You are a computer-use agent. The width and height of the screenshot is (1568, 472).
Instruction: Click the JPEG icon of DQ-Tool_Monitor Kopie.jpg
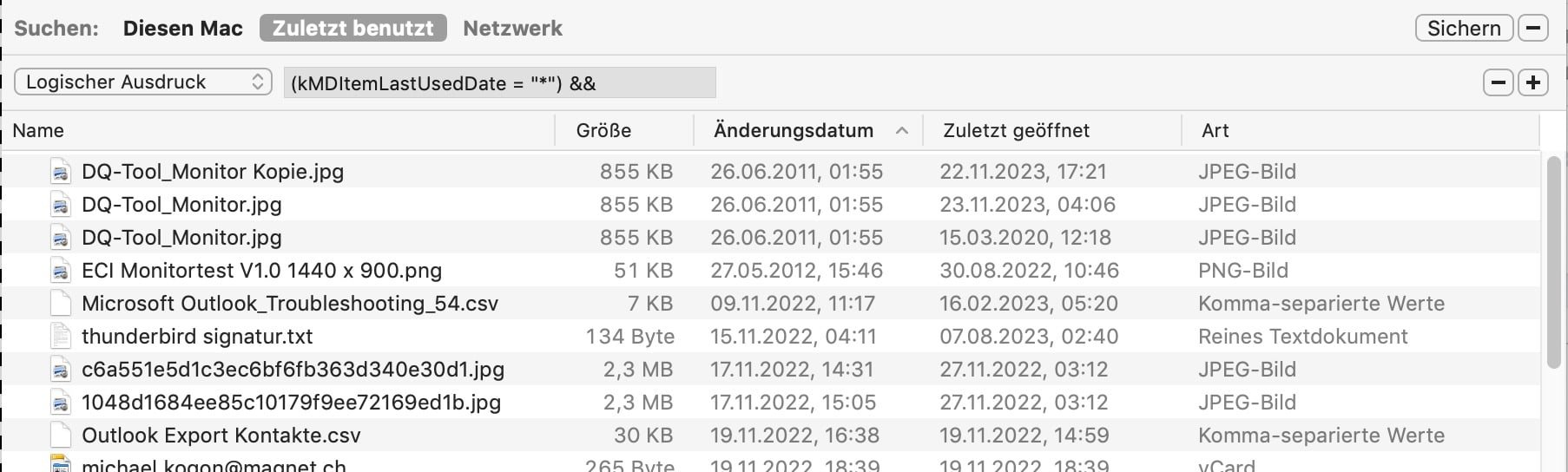click(x=60, y=172)
